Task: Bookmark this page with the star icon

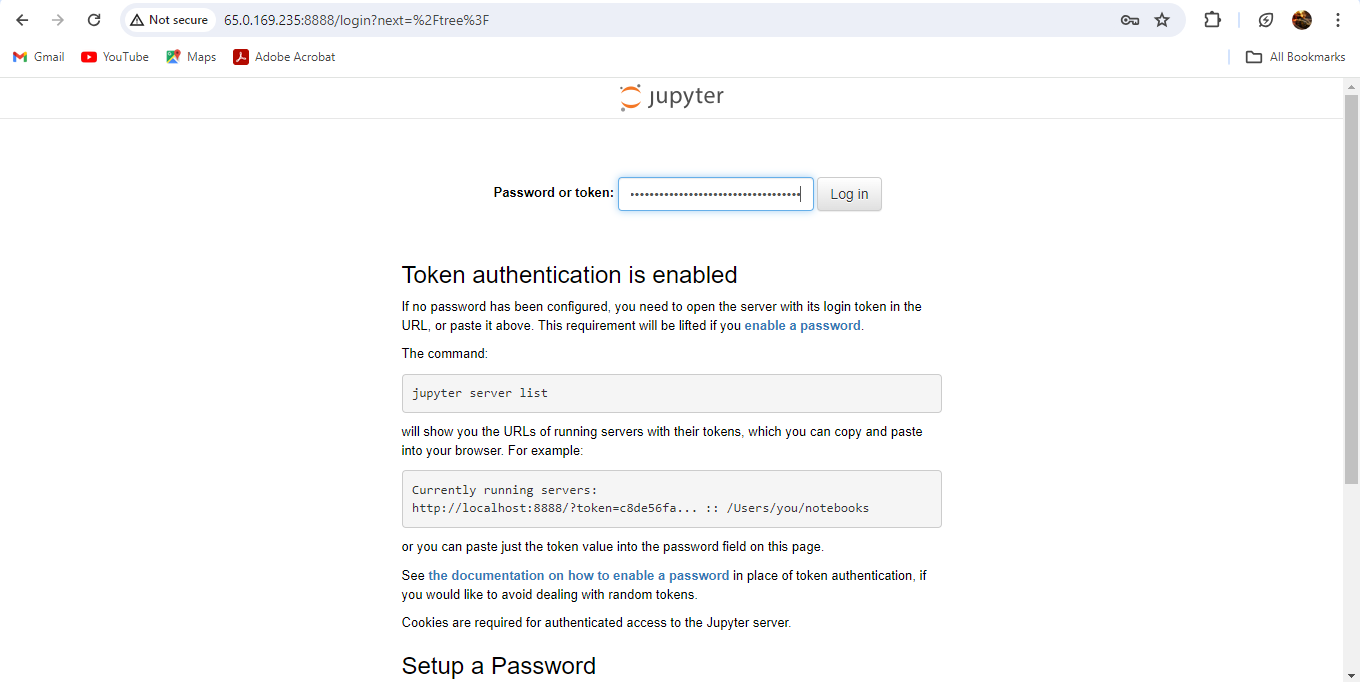Action: [1162, 19]
